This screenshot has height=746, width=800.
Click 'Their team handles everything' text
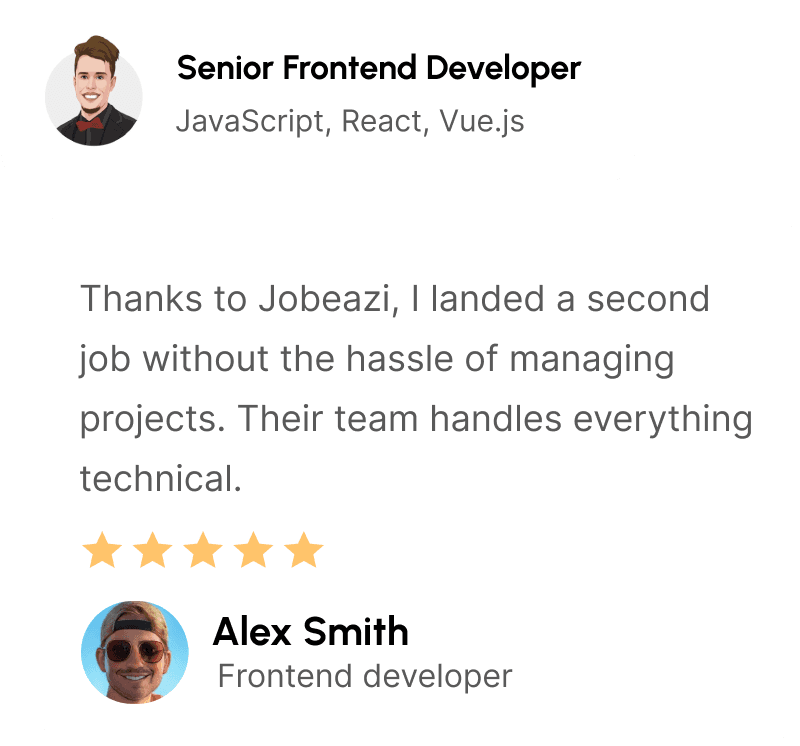point(495,419)
